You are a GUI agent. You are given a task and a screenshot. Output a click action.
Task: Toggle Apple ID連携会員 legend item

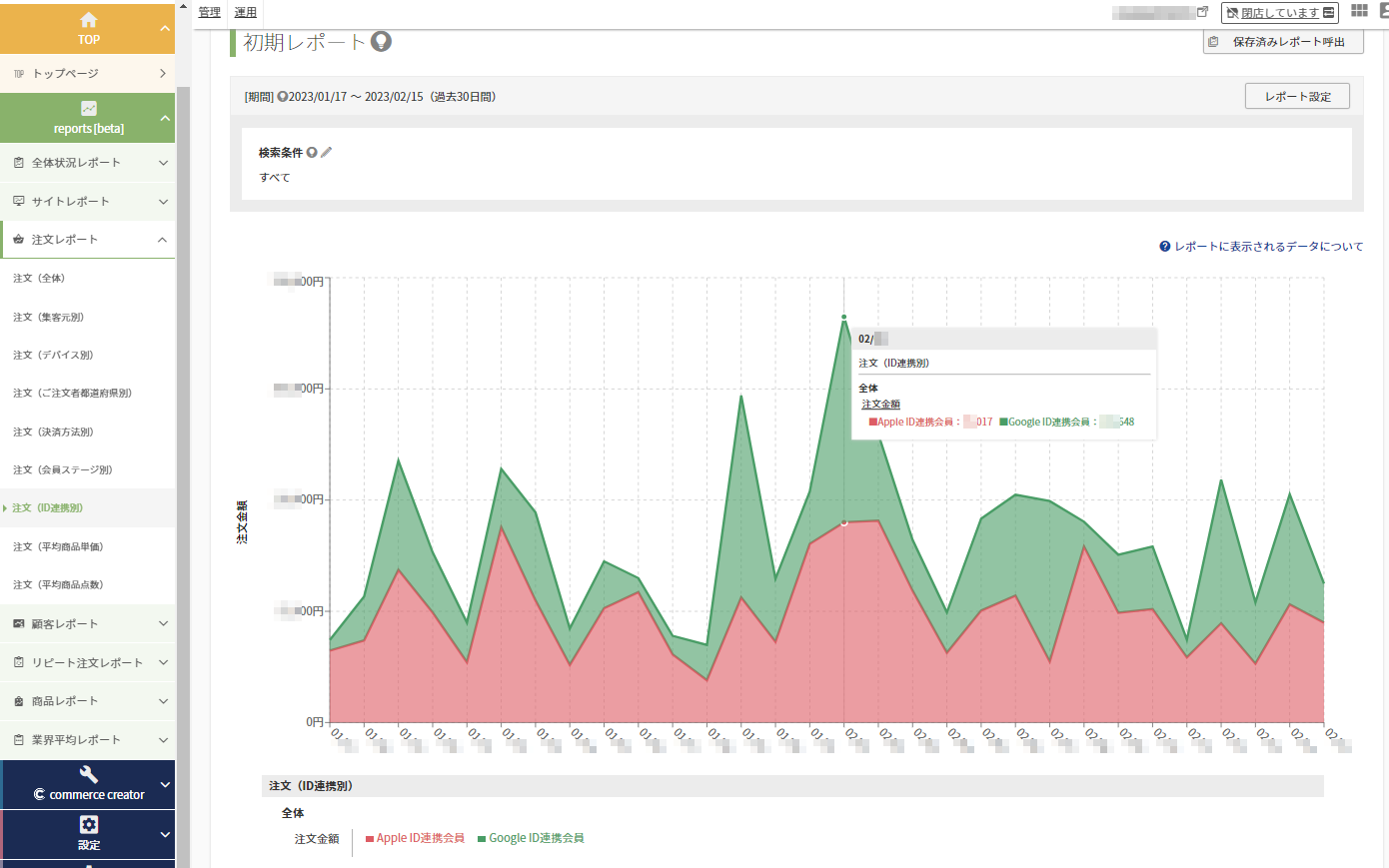tap(415, 839)
